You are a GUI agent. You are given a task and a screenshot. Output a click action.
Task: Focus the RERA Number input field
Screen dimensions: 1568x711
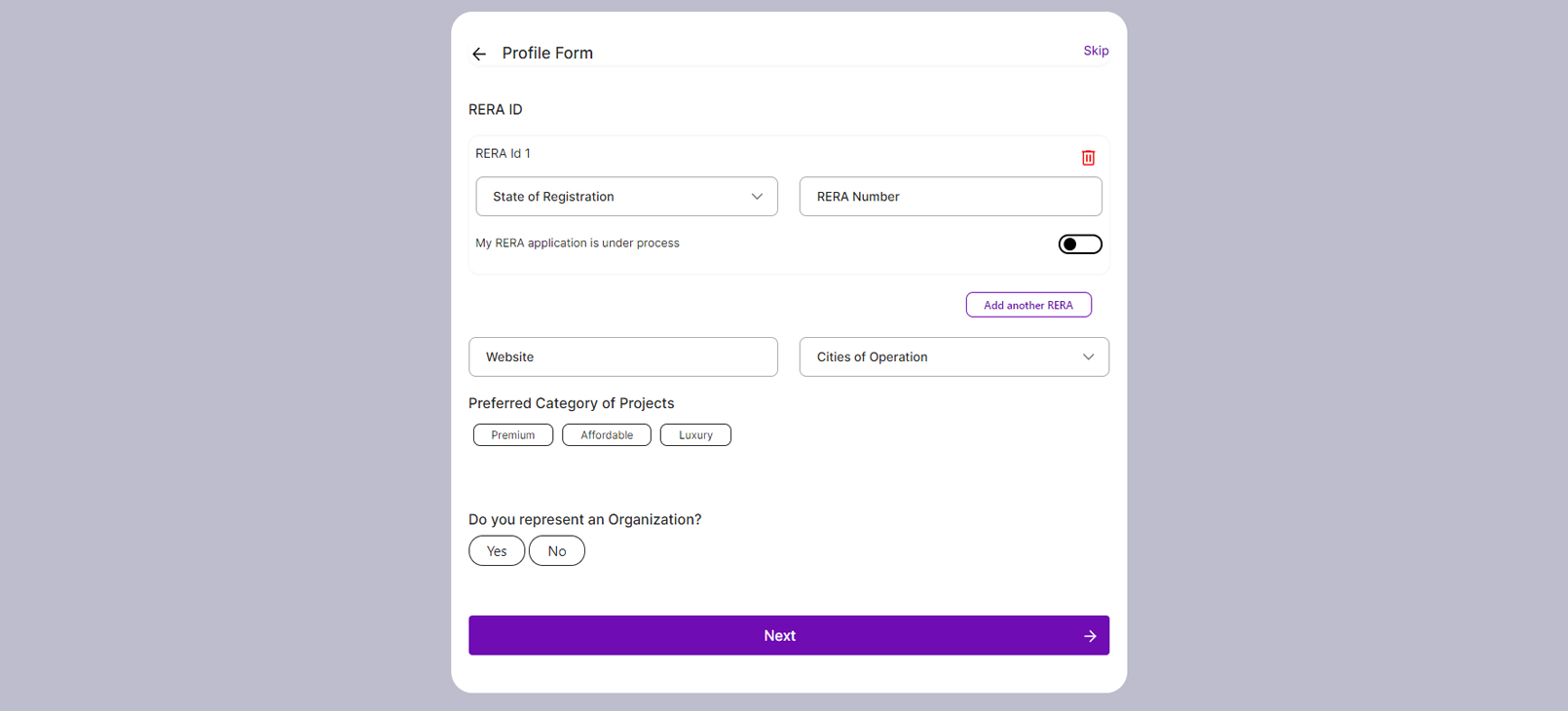pos(950,197)
